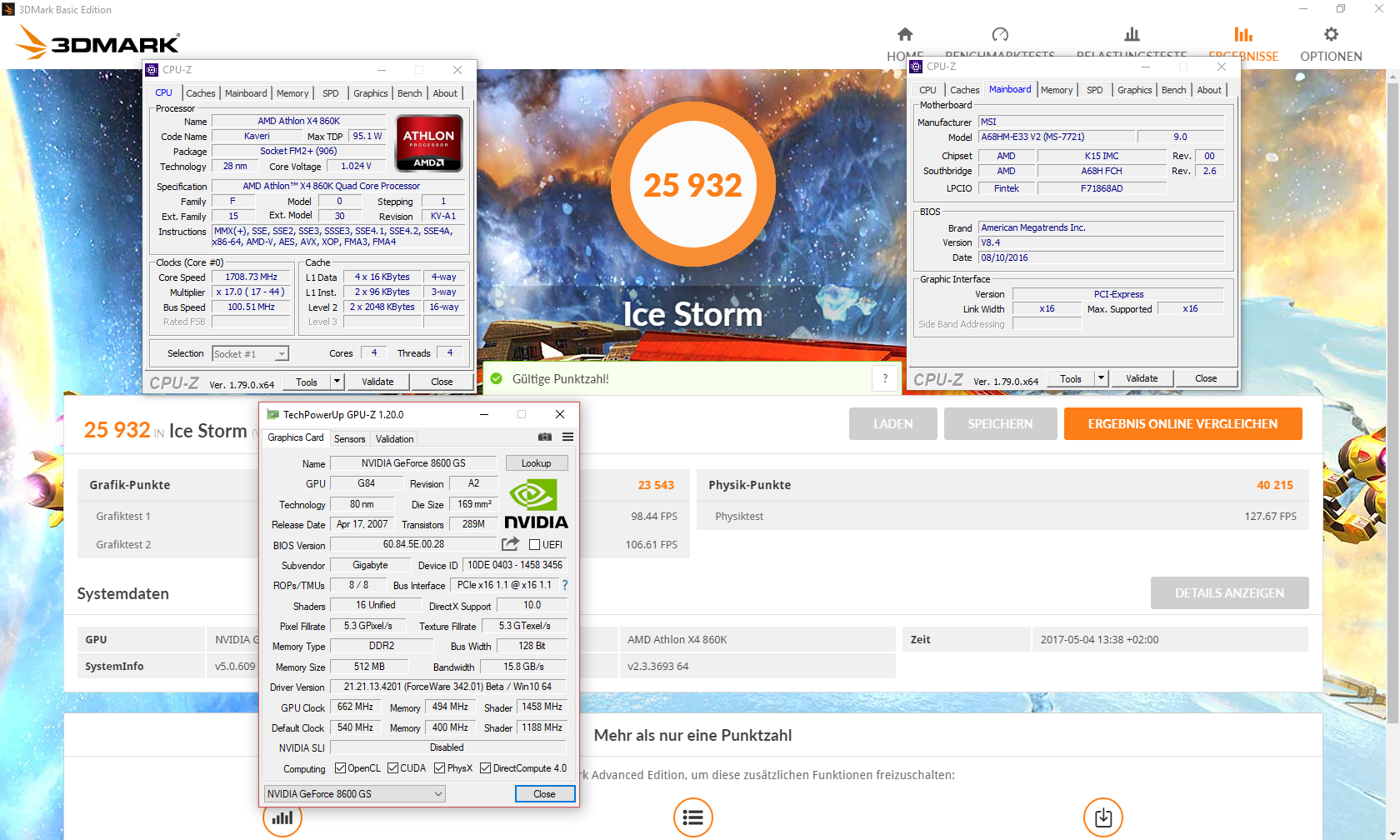The image size is (1400, 840).
Task: Open the Graphics tab in left CPU-Z
Action: [x=370, y=93]
